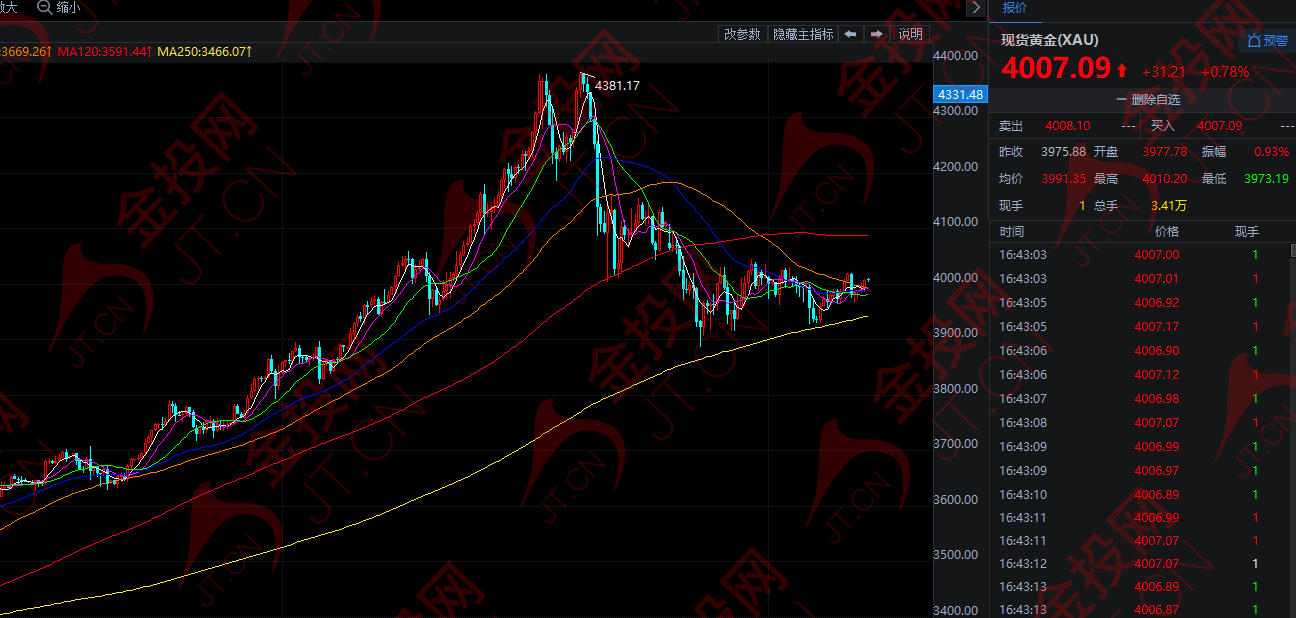This screenshot has height=618, width=1296.
Task: Click the 4000.00 price axis label
Action: tap(955, 277)
